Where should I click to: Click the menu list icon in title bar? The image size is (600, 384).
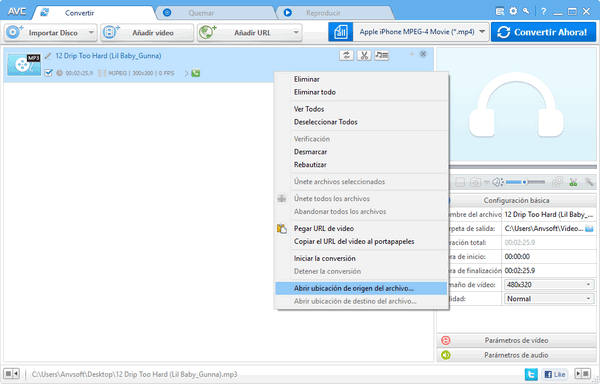500,11
